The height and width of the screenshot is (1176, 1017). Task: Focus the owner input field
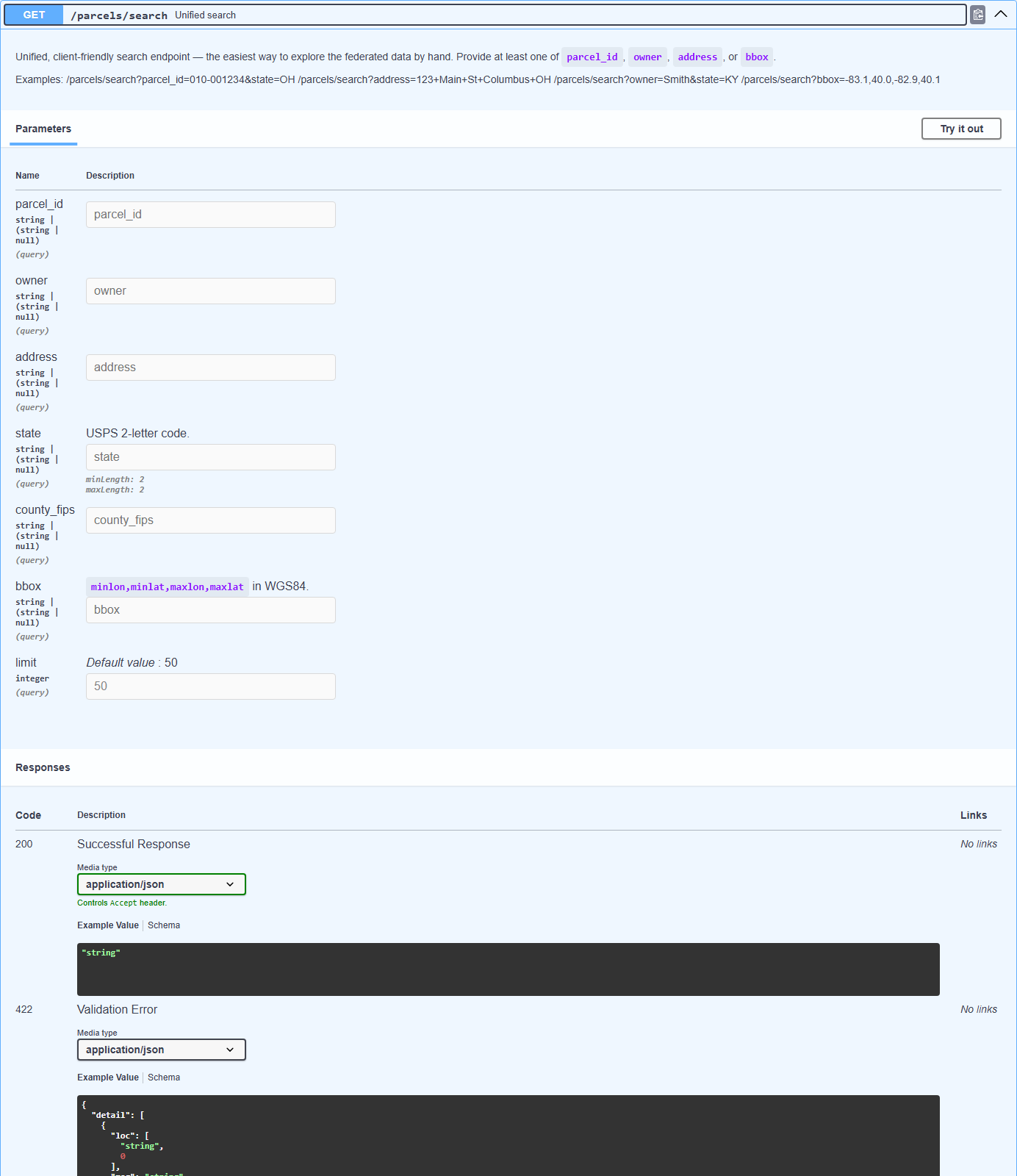pos(211,291)
